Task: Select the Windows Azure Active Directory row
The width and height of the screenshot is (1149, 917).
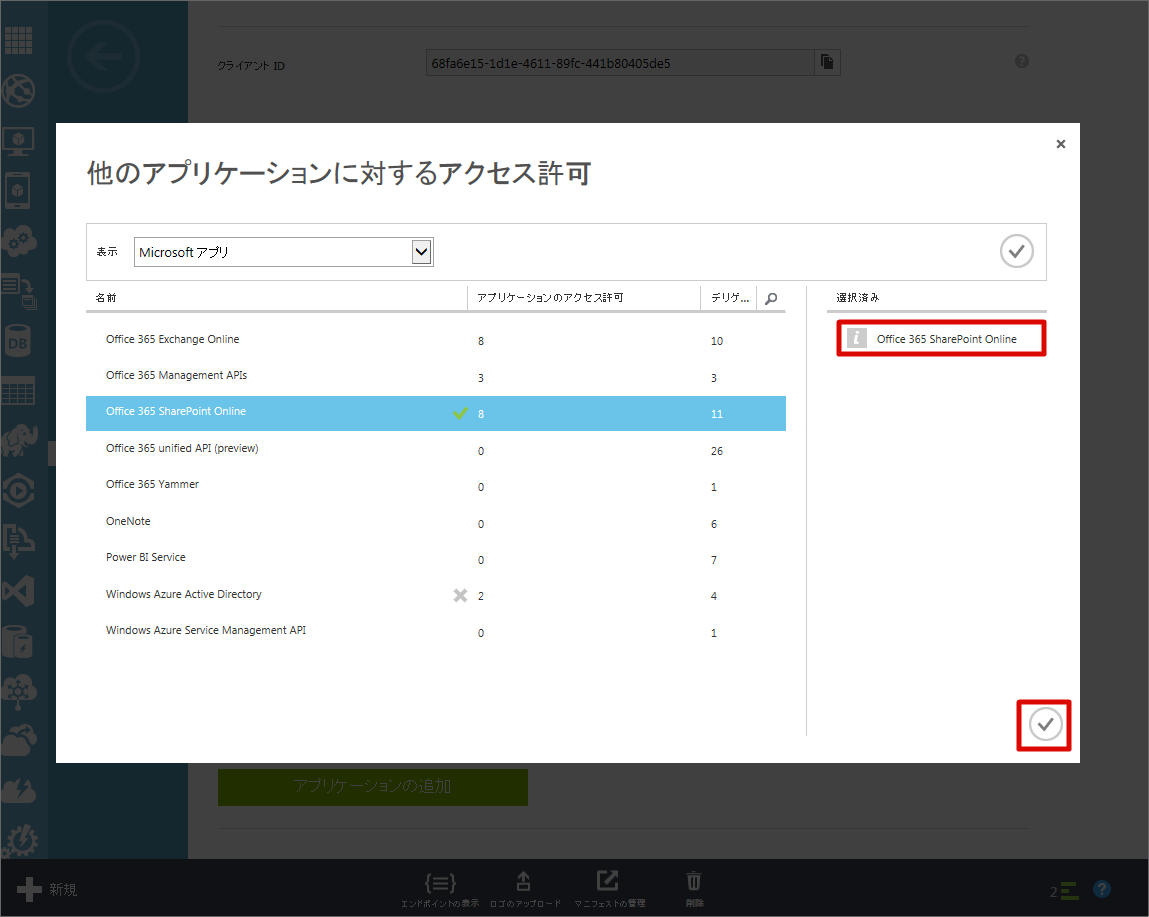Action: pos(435,595)
